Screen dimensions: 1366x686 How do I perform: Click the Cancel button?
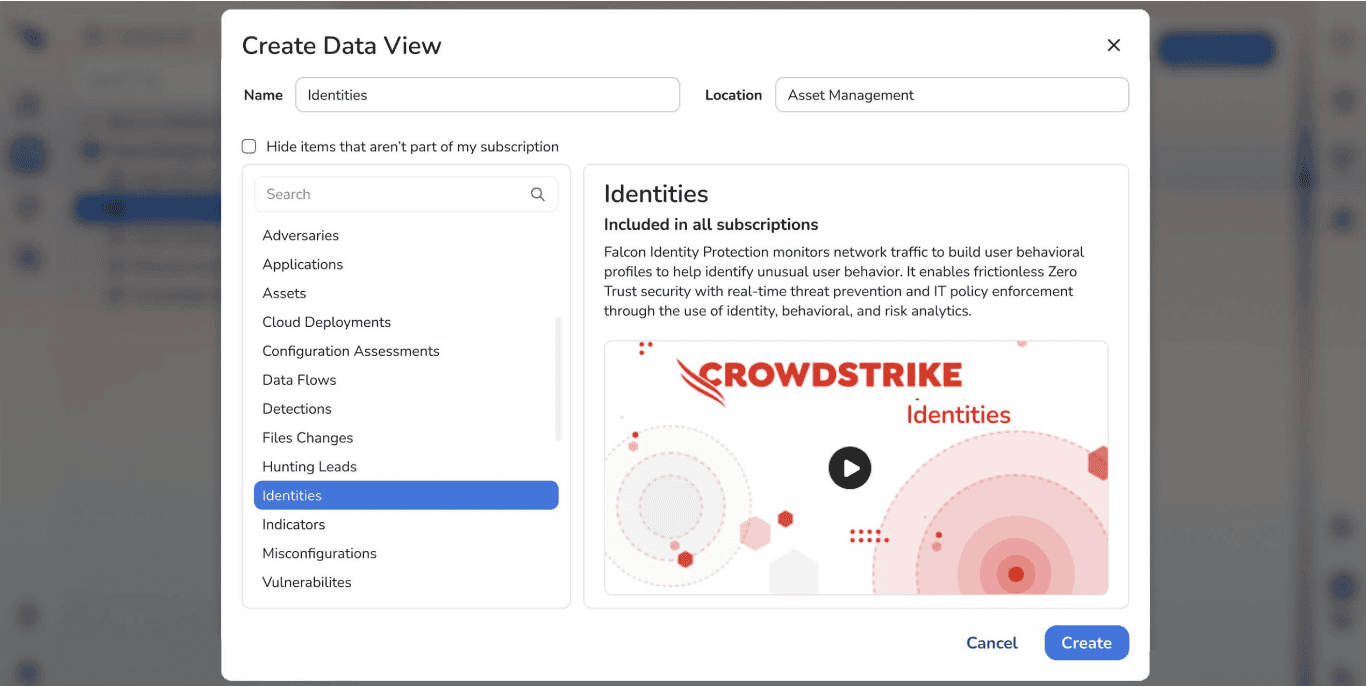point(992,643)
